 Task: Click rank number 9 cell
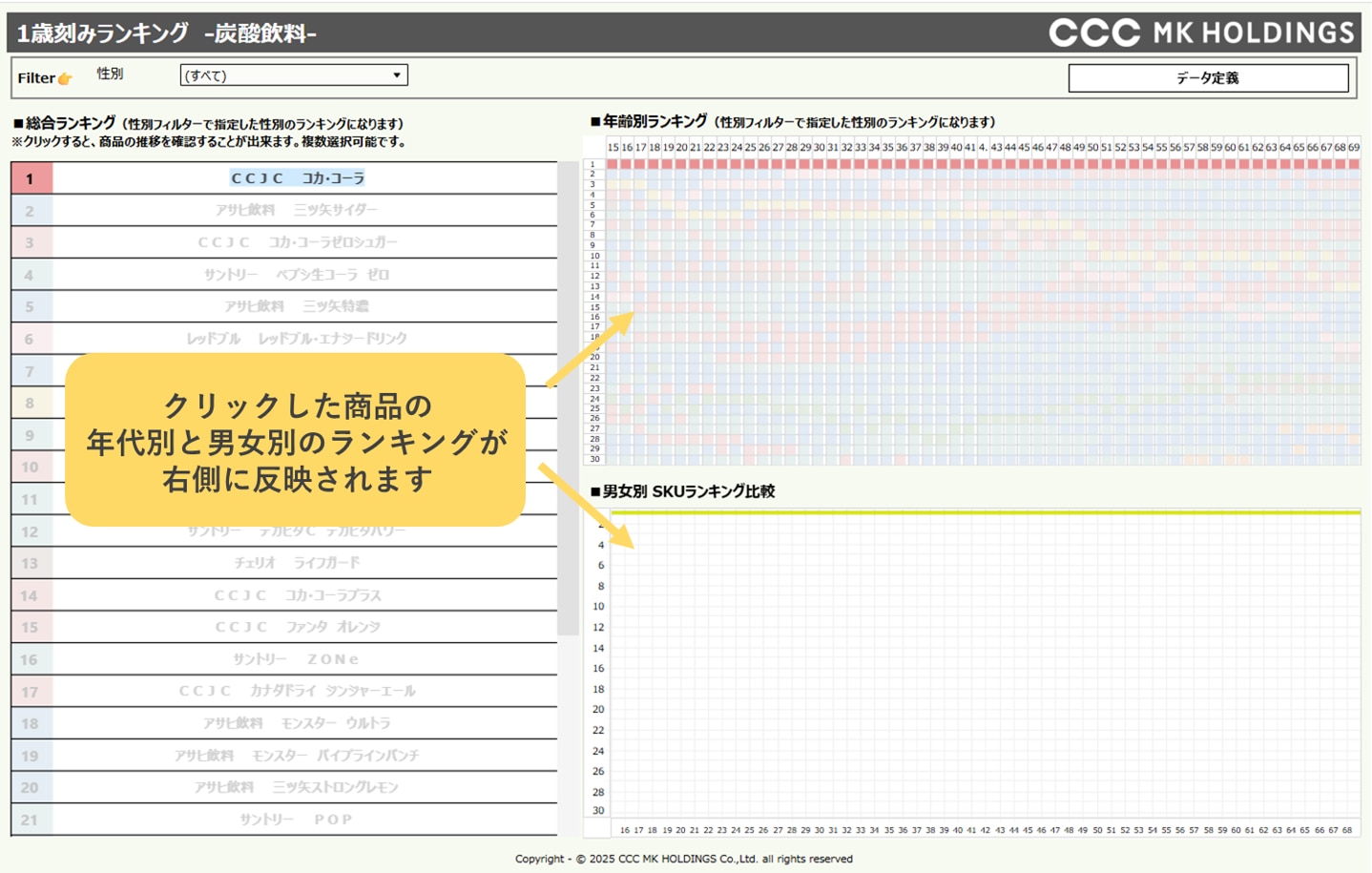[x=31, y=435]
